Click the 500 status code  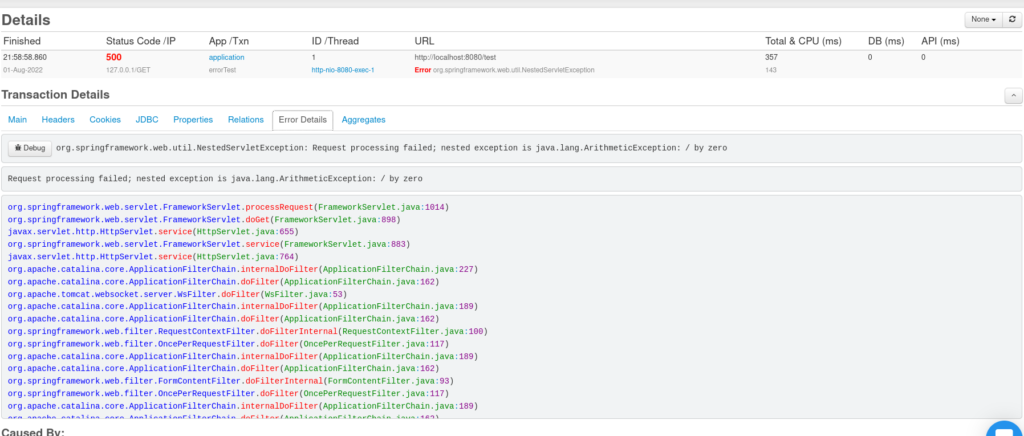tap(114, 57)
